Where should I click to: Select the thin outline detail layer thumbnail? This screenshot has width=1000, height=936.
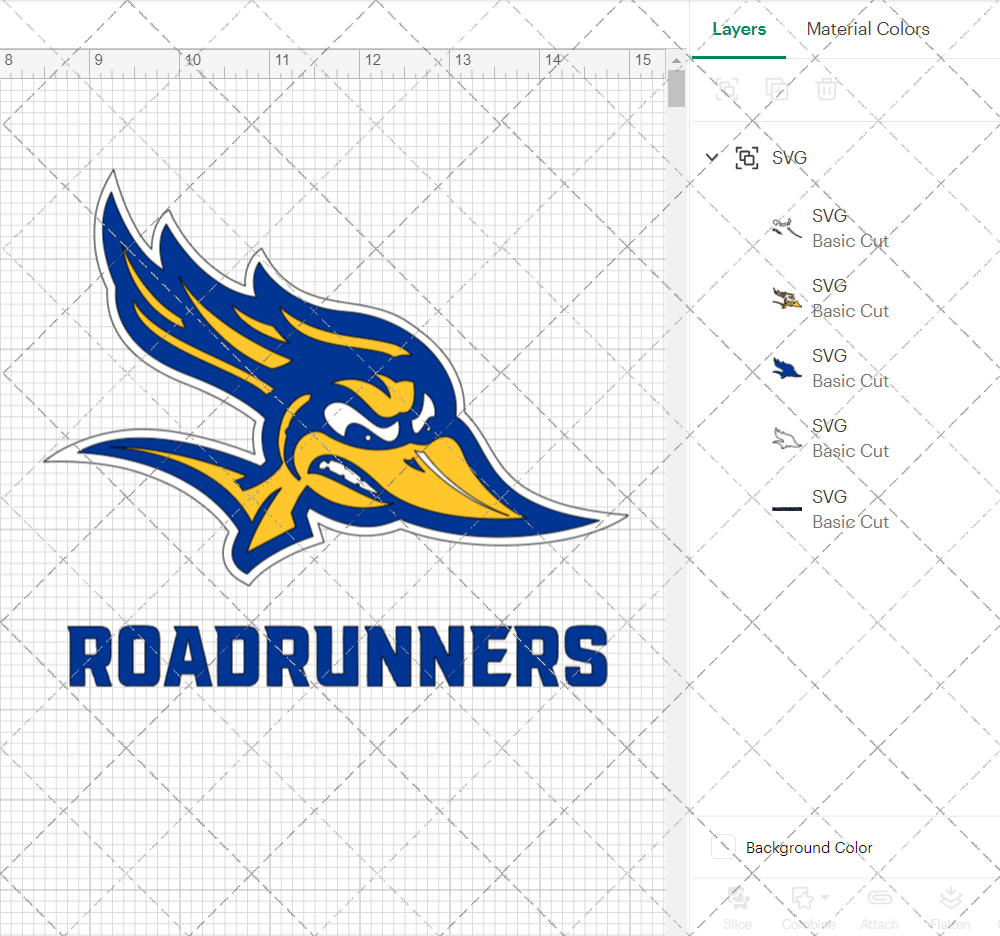click(786, 228)
